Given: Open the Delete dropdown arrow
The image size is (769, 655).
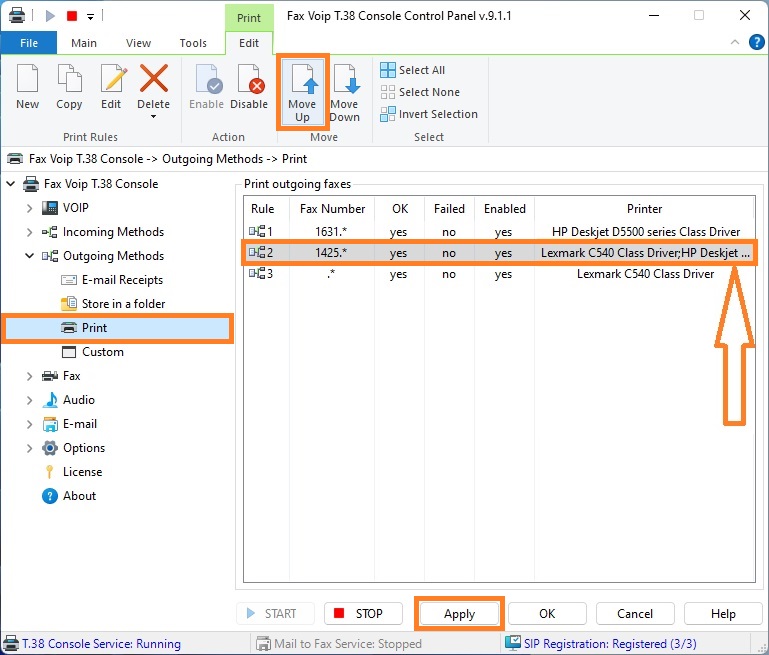Looking at the screenshot, I should [154, 117].
